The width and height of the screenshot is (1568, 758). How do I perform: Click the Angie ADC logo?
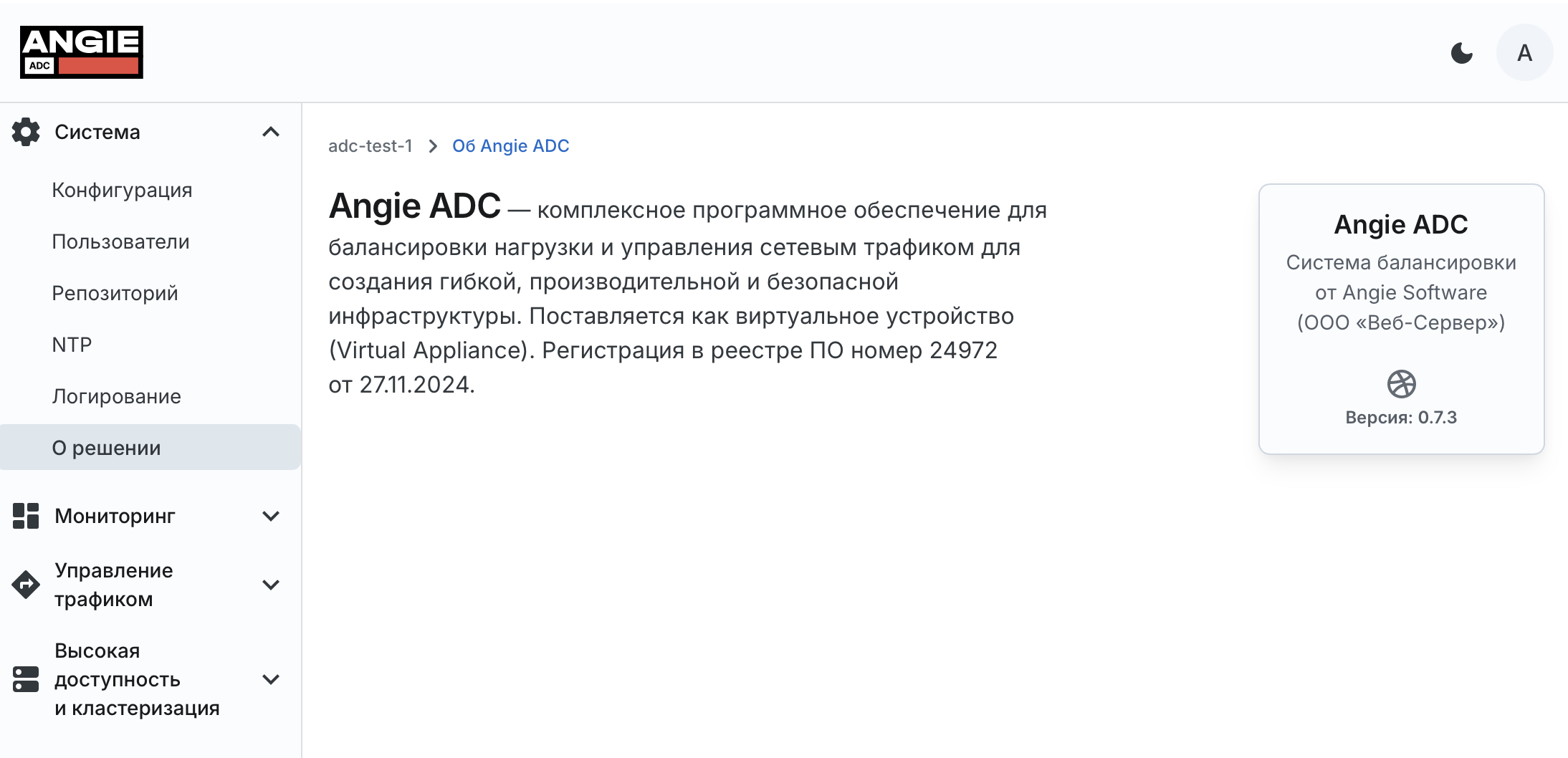(x=82, y=52)
